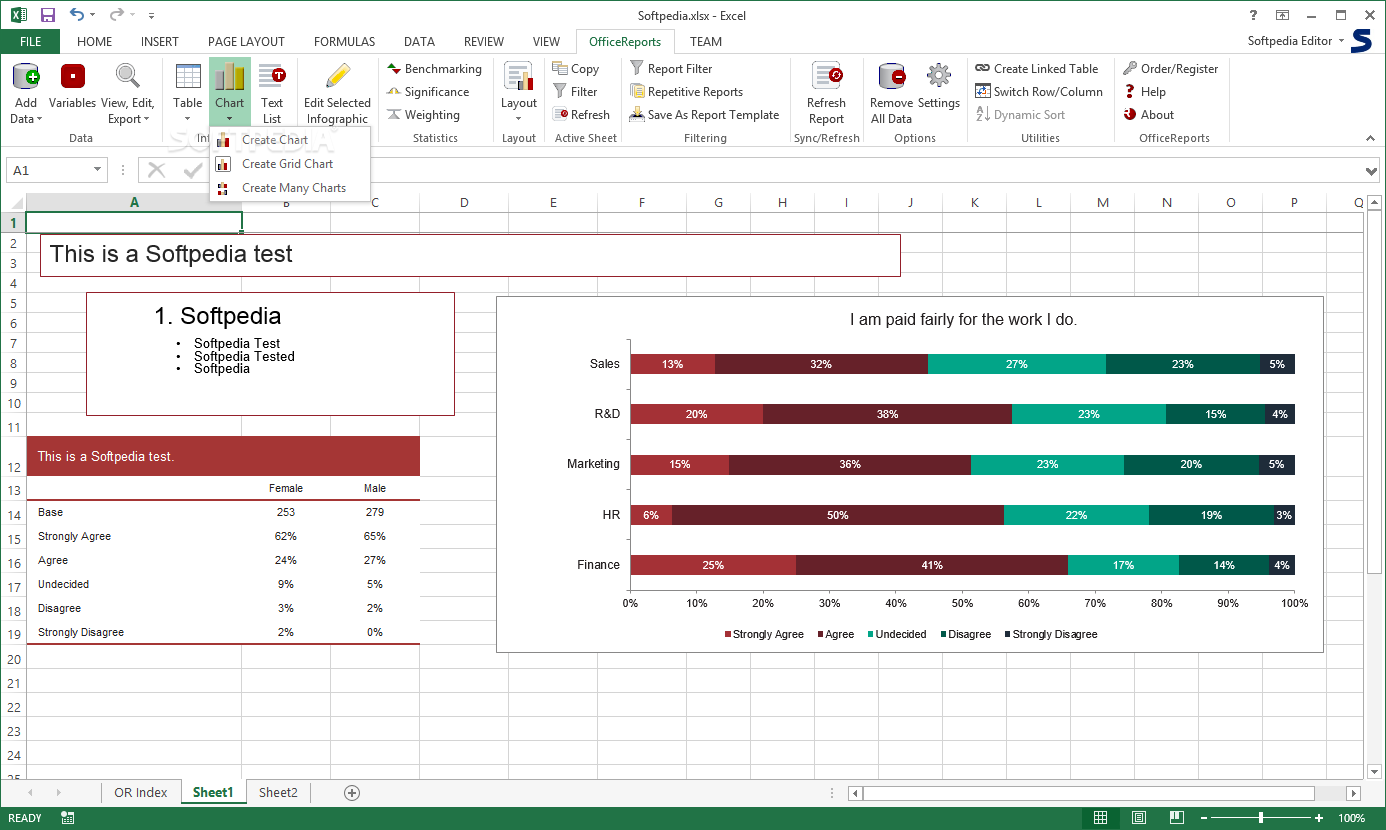The width and height of the screenshot is (1386, 830).
Task: Click the Strongly Agree legend swatch
Action: click(728, 634)
